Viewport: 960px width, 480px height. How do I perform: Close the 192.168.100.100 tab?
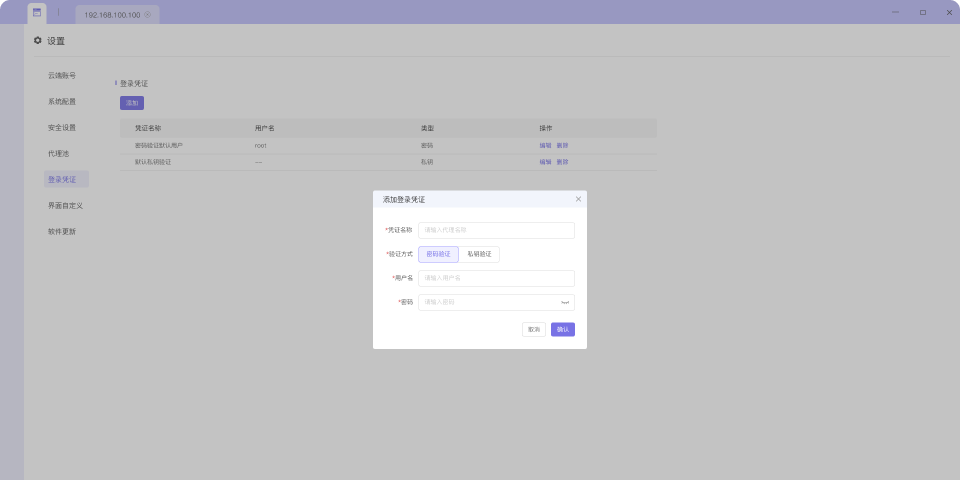point(148,15)
